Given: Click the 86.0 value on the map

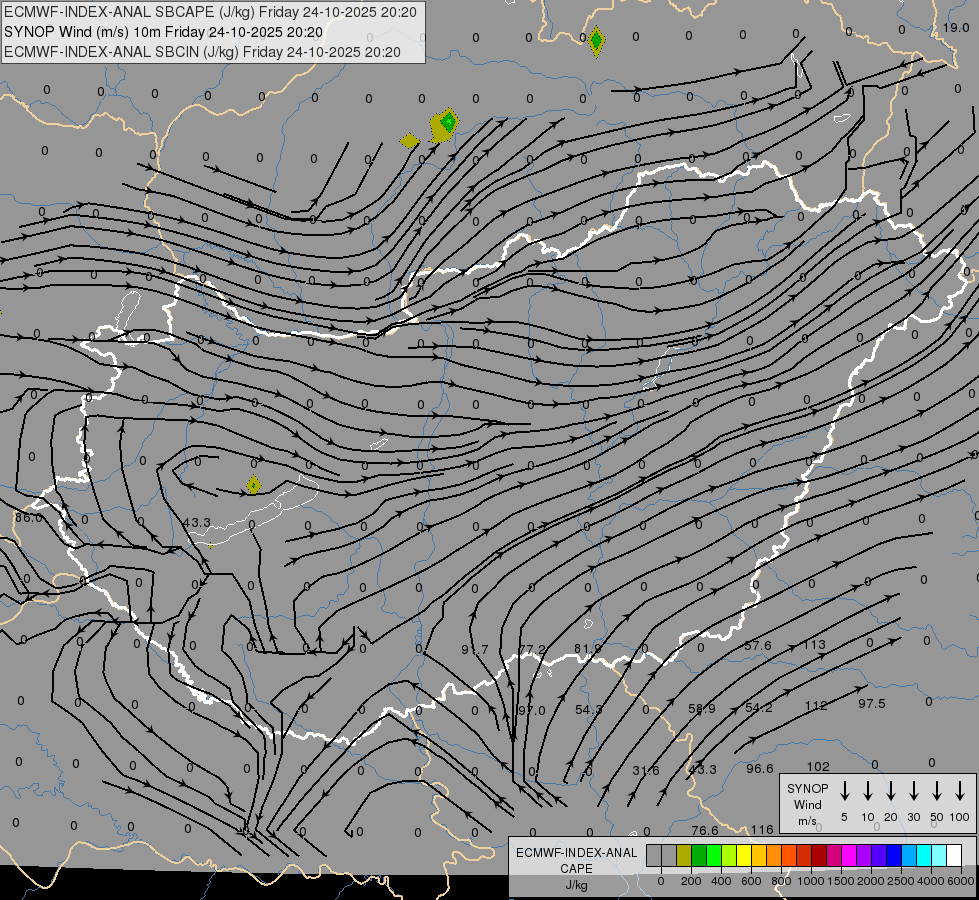Looking at the screenshot, I should pyautogui.click(x=28, y=518).
